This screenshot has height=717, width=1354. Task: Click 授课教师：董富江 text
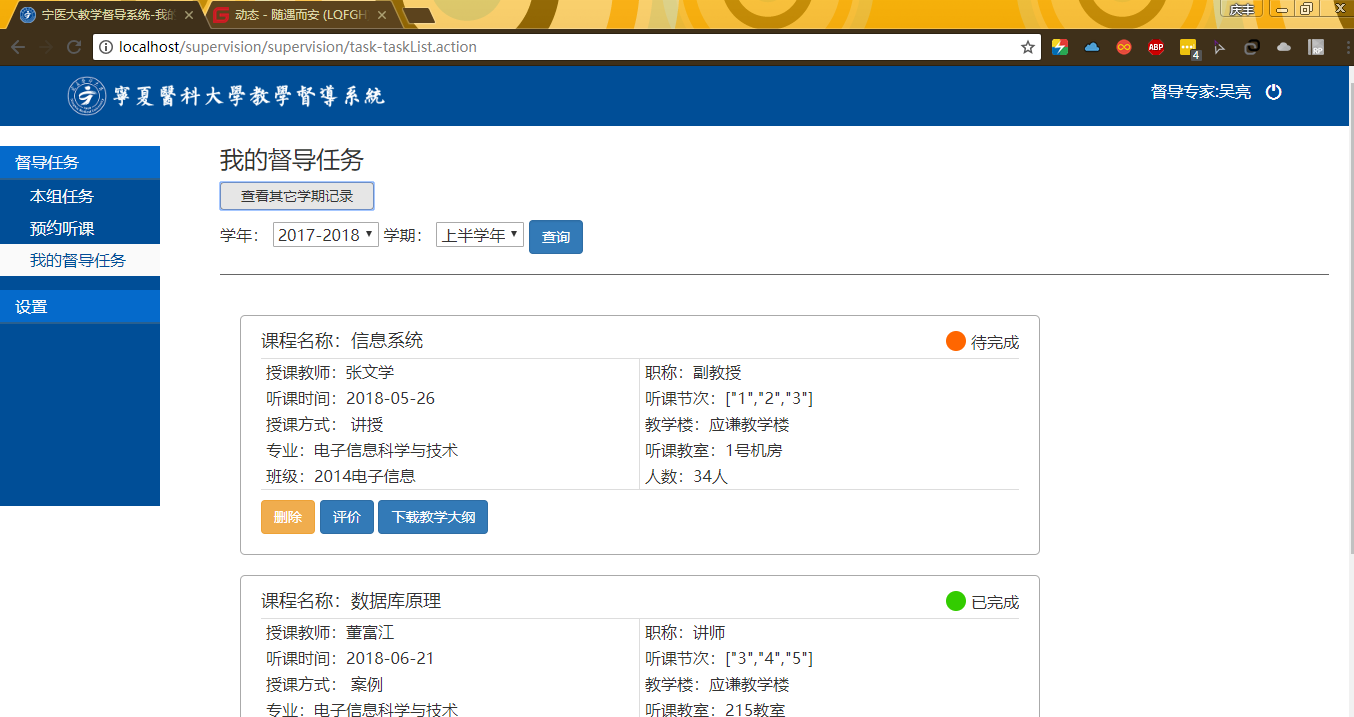(x=330, y=633)
